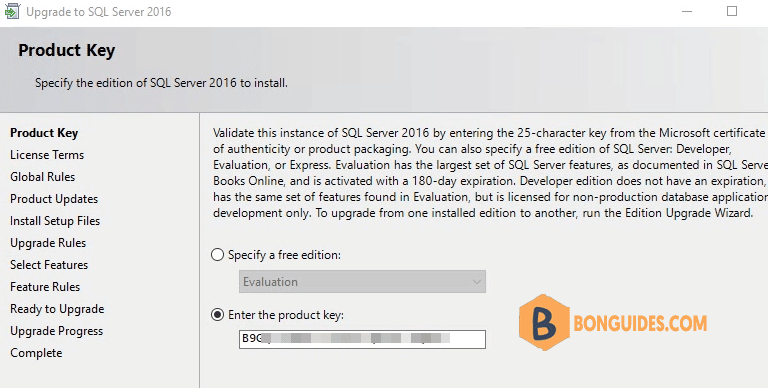Open the Evaluation edition dropdown

point(362,282)
